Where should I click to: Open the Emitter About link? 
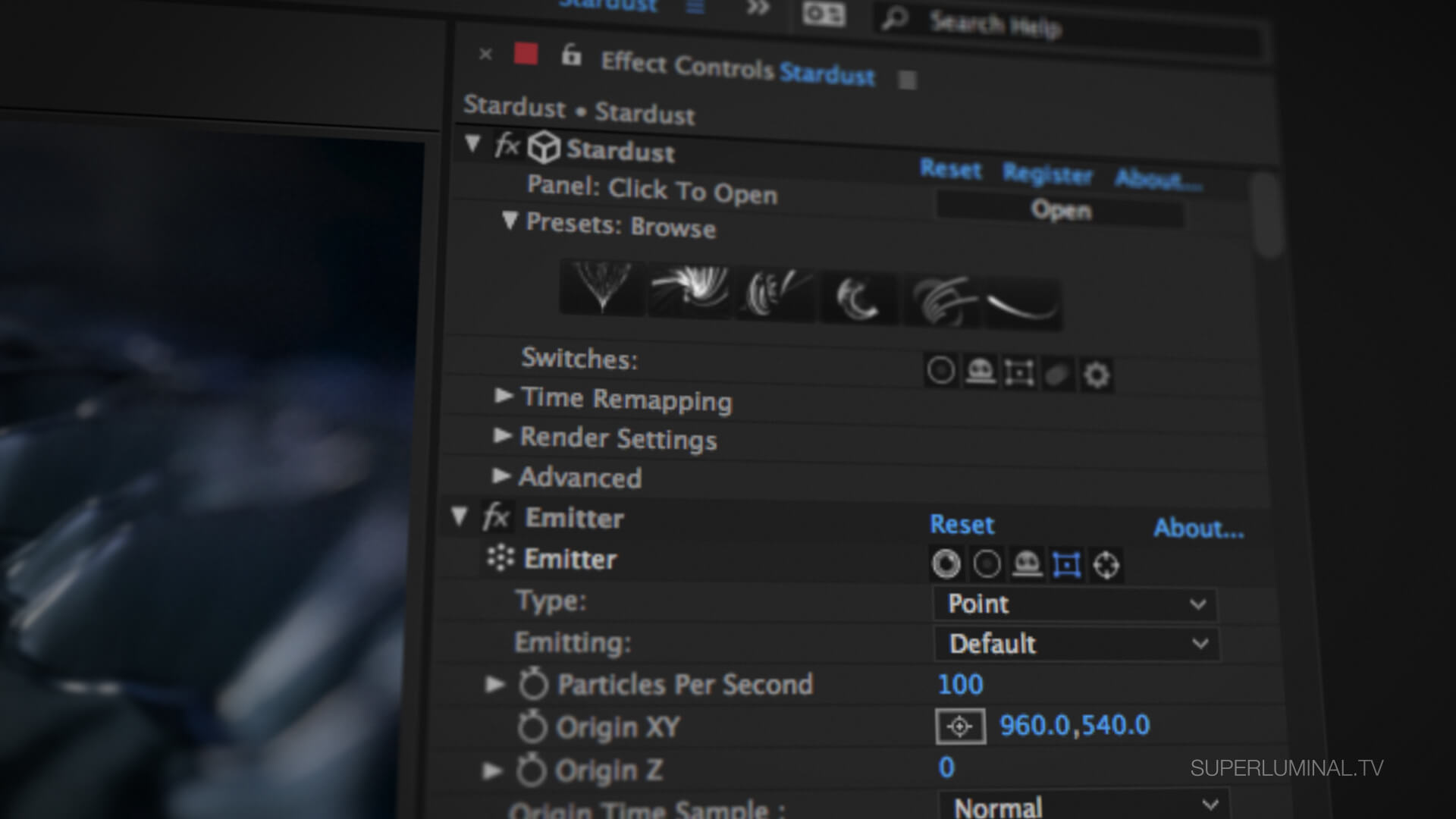[x=1199, y=529]
